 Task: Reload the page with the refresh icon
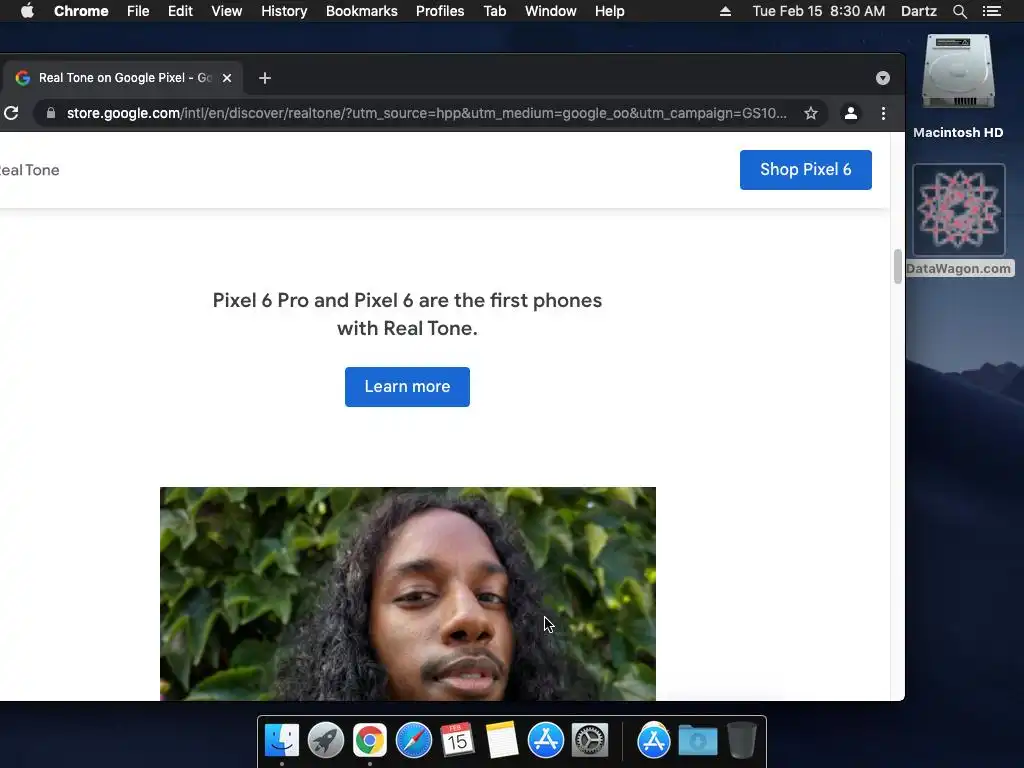coord(11,113)
